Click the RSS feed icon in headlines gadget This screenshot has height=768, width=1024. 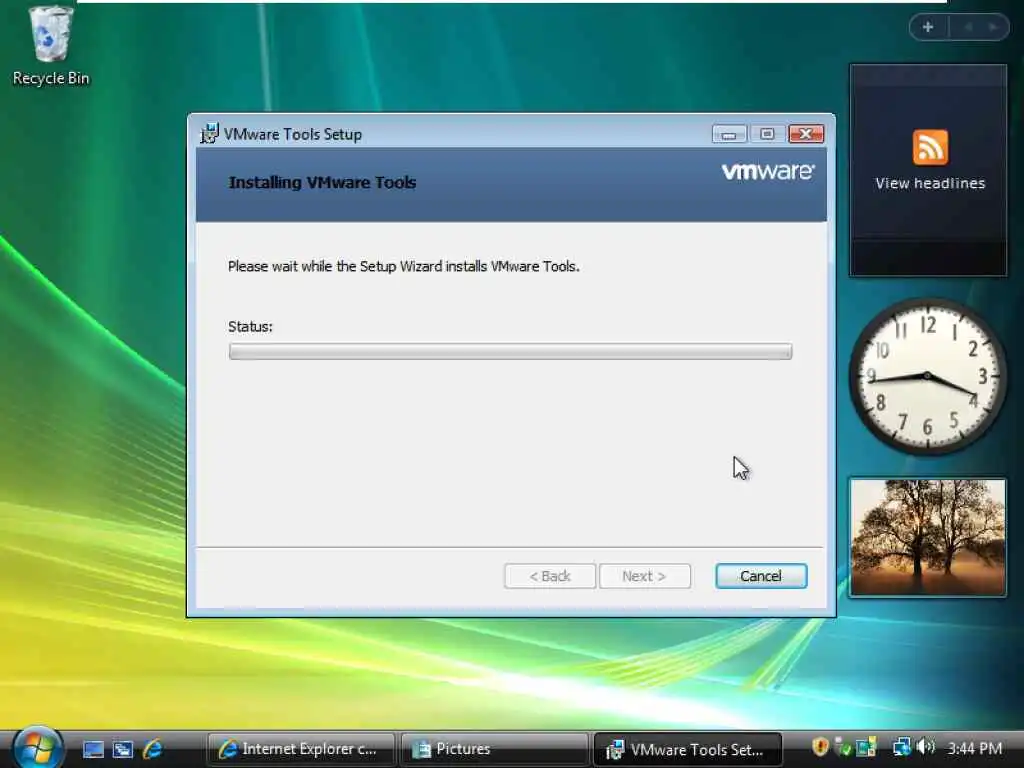point(930,147)
